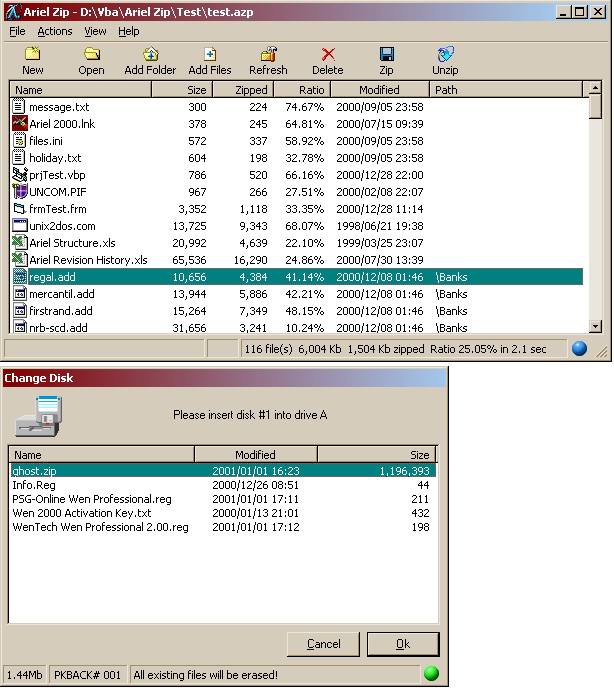Click the Open archive toolbar icon

pyautogui.click(x=91, y=55)
